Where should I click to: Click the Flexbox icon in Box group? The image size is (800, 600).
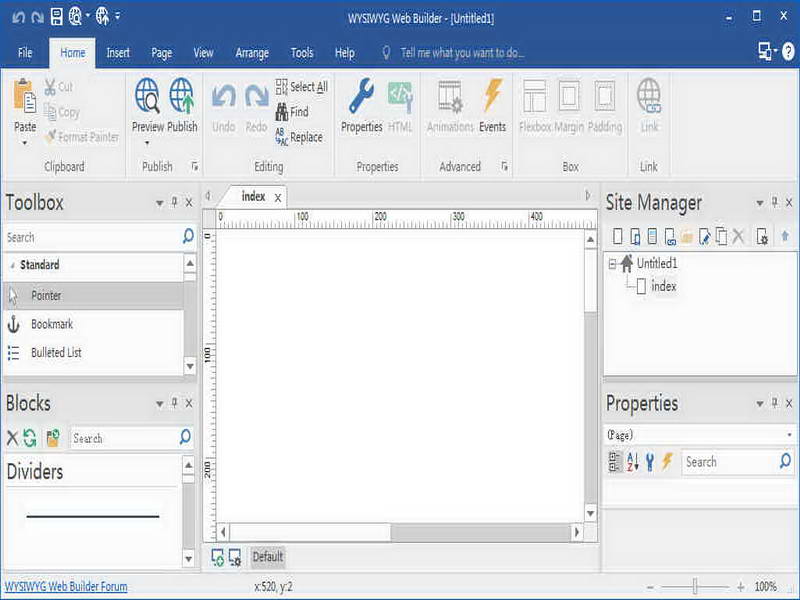point(535,95)
